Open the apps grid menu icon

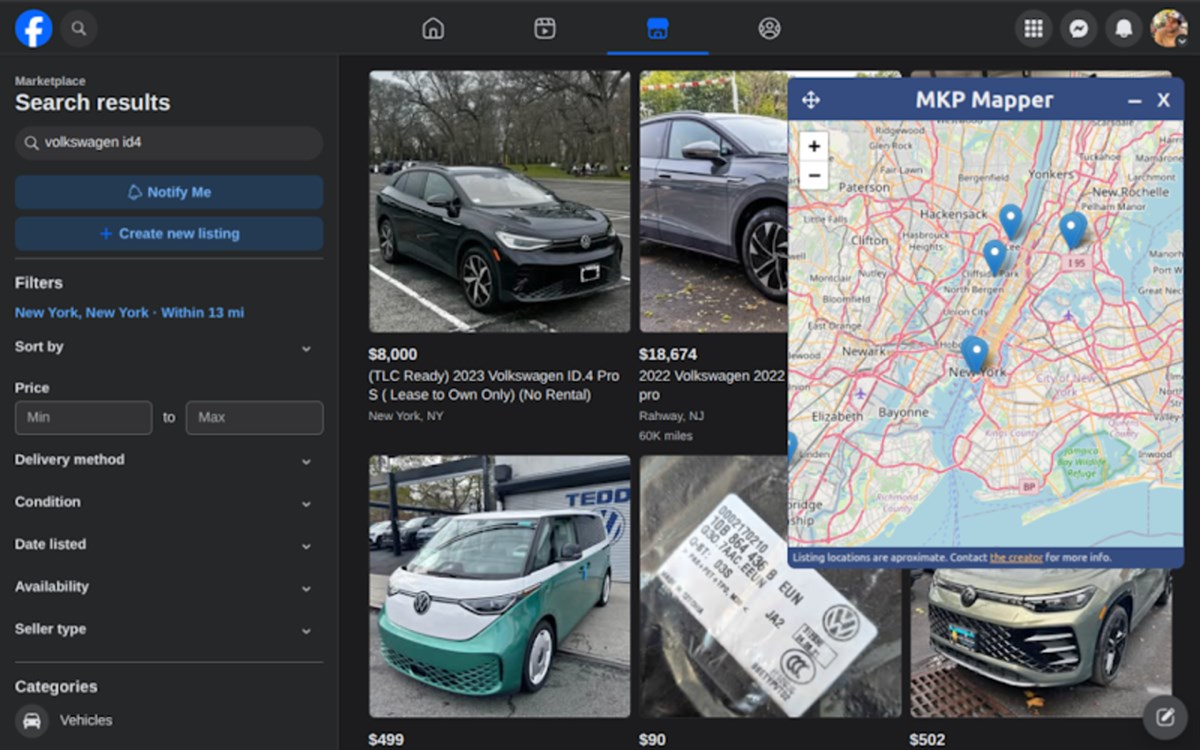click(1033, 28)
